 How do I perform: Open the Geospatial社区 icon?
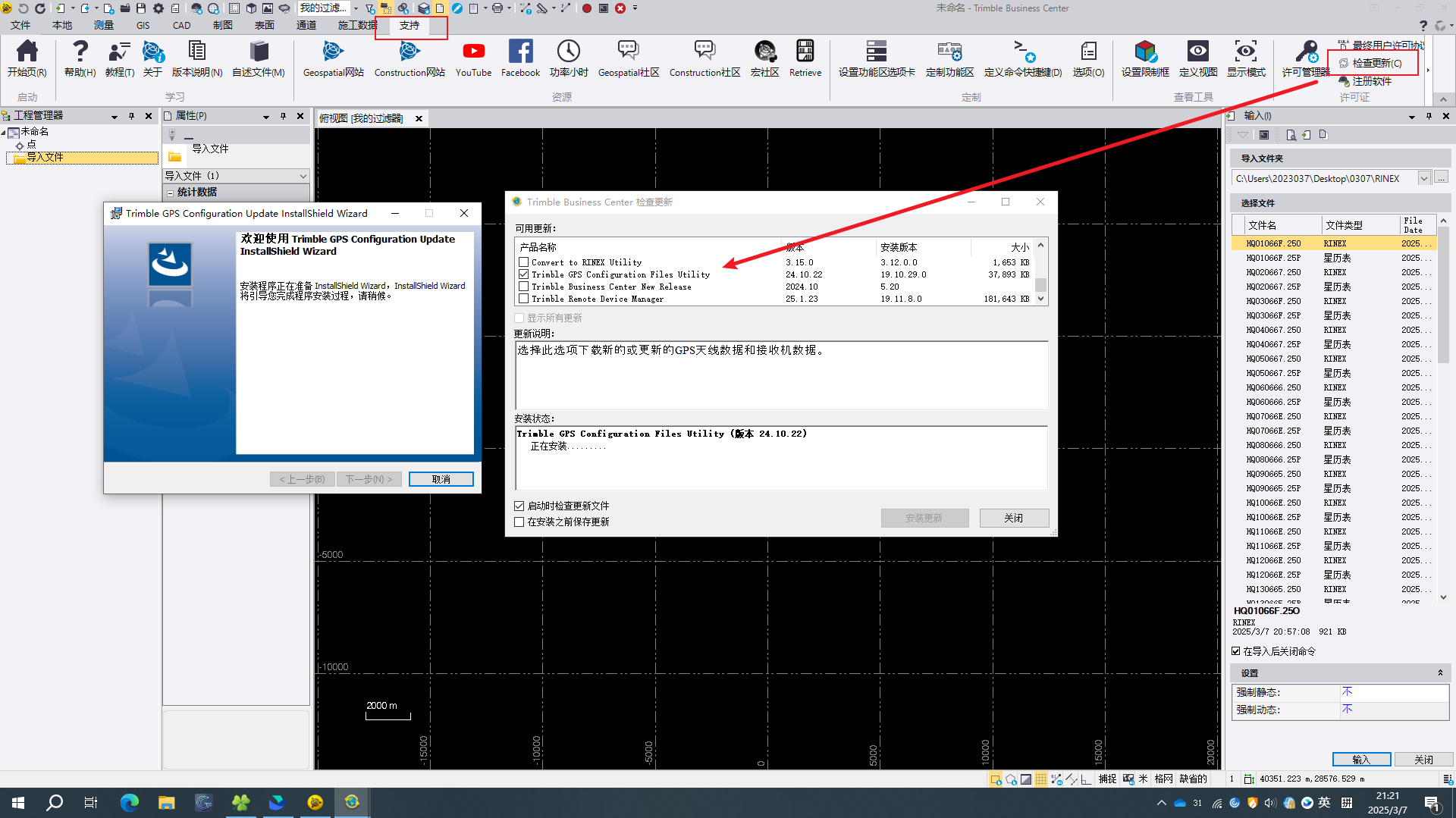coord(629,58)
